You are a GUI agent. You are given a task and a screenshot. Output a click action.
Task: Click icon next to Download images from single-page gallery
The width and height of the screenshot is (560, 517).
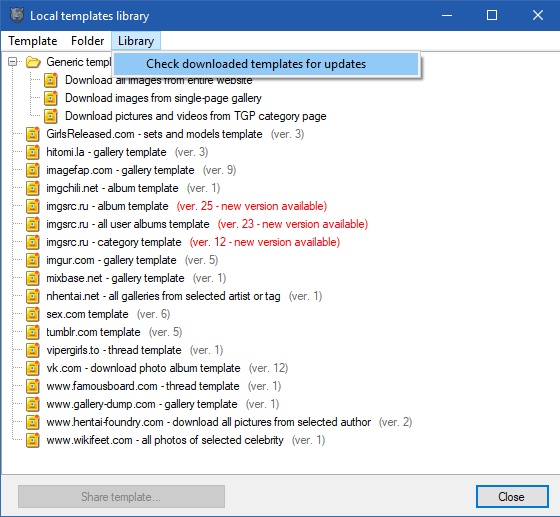coord(51,98)
